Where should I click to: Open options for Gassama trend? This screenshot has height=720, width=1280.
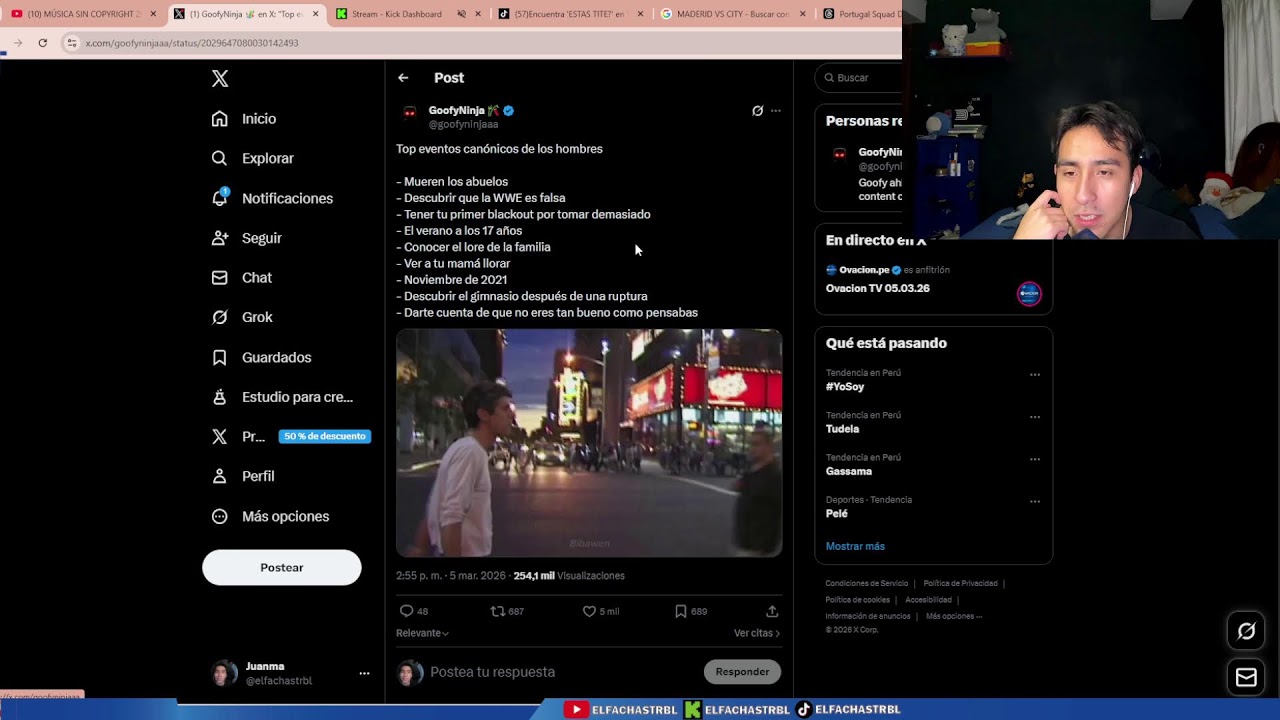pos(1035,459)
